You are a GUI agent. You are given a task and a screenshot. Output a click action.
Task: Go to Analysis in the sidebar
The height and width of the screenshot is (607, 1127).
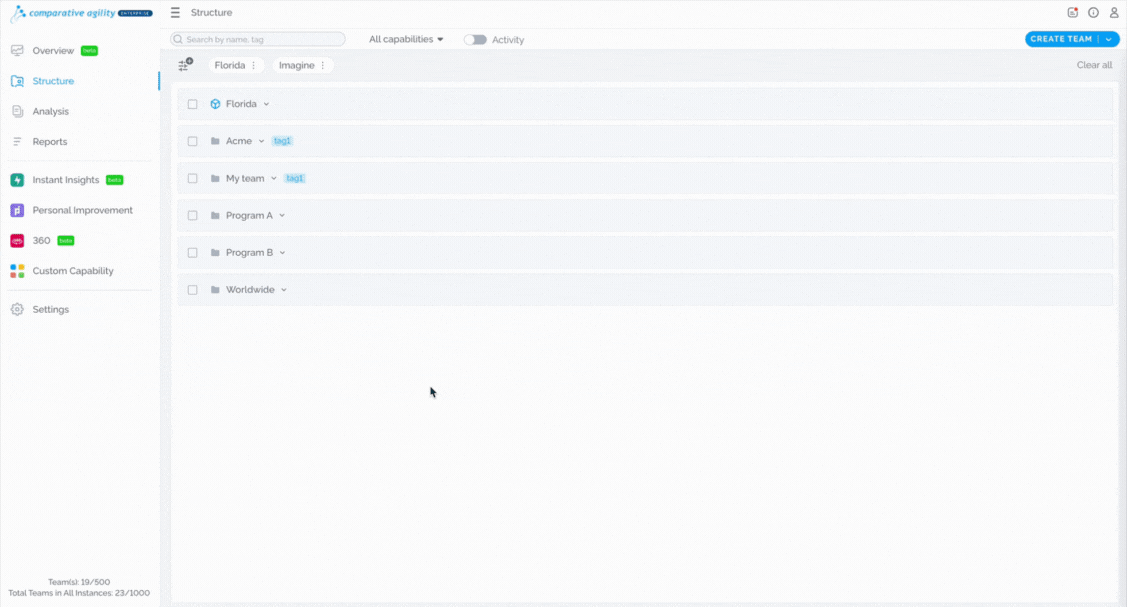50,111
